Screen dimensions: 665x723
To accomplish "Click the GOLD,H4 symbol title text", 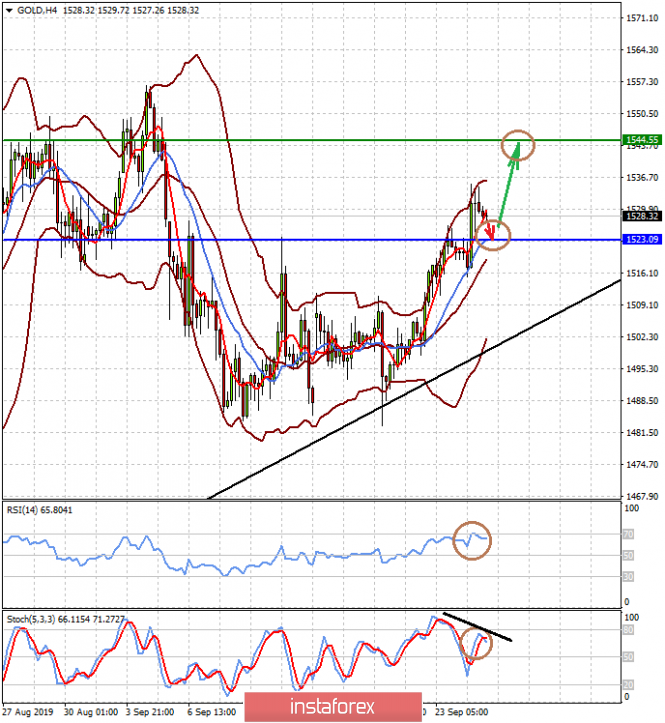I will coord(37,10).
